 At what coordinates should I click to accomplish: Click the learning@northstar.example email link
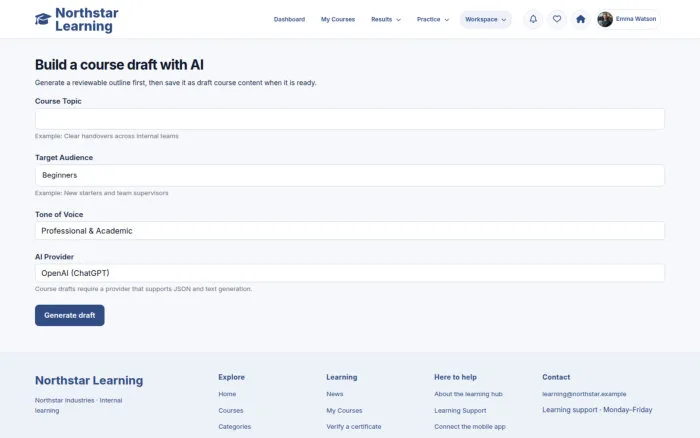(x=584, y=394)
